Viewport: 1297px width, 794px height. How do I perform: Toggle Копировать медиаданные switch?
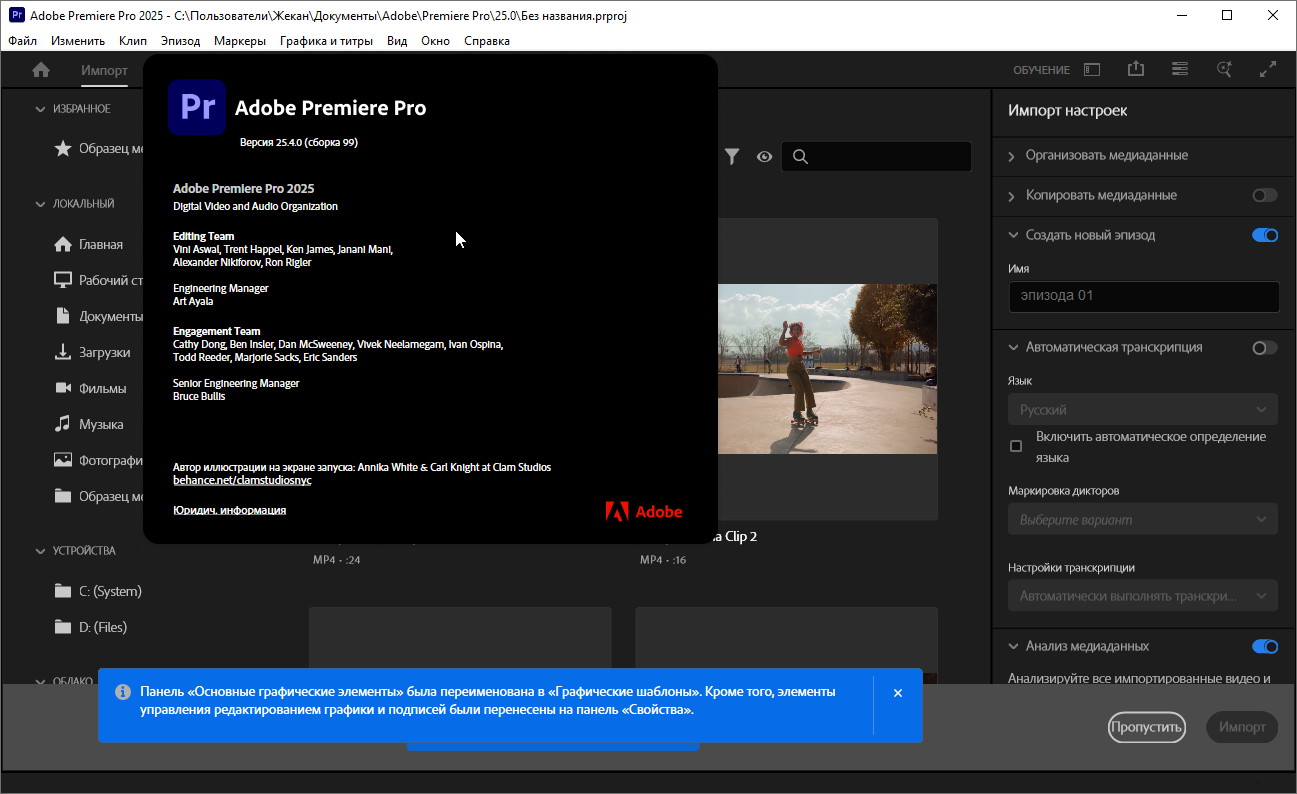pos(1265,195)
